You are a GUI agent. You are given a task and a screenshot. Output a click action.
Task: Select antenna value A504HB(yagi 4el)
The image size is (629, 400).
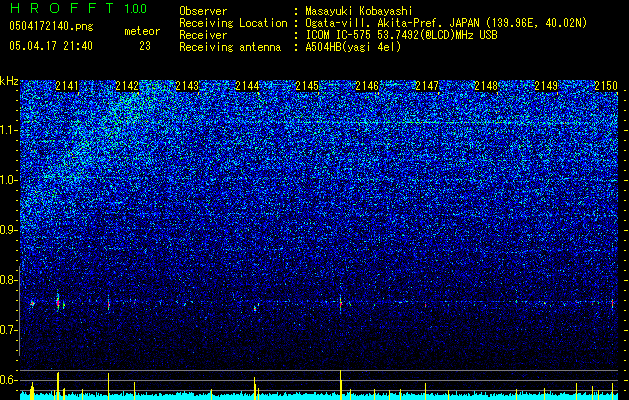(x=353, y=47)
